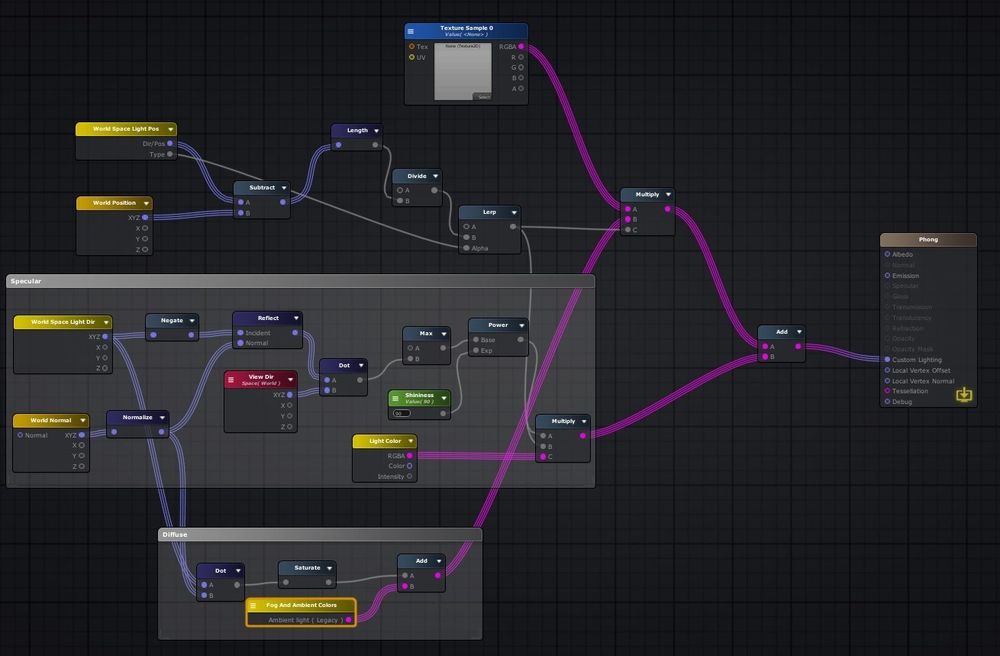The width and height of the screenshot is (1000, 656).
Task: Open the Add node dropdown inside Diffuse group
Action: point(437,561)
